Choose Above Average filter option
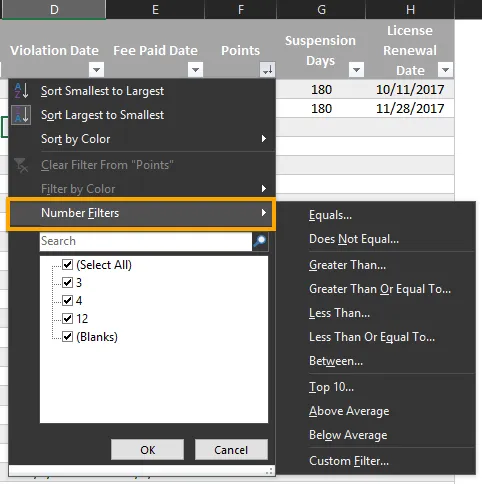The height and width of the screenshot is (484, 482). (x=376, y=411)
